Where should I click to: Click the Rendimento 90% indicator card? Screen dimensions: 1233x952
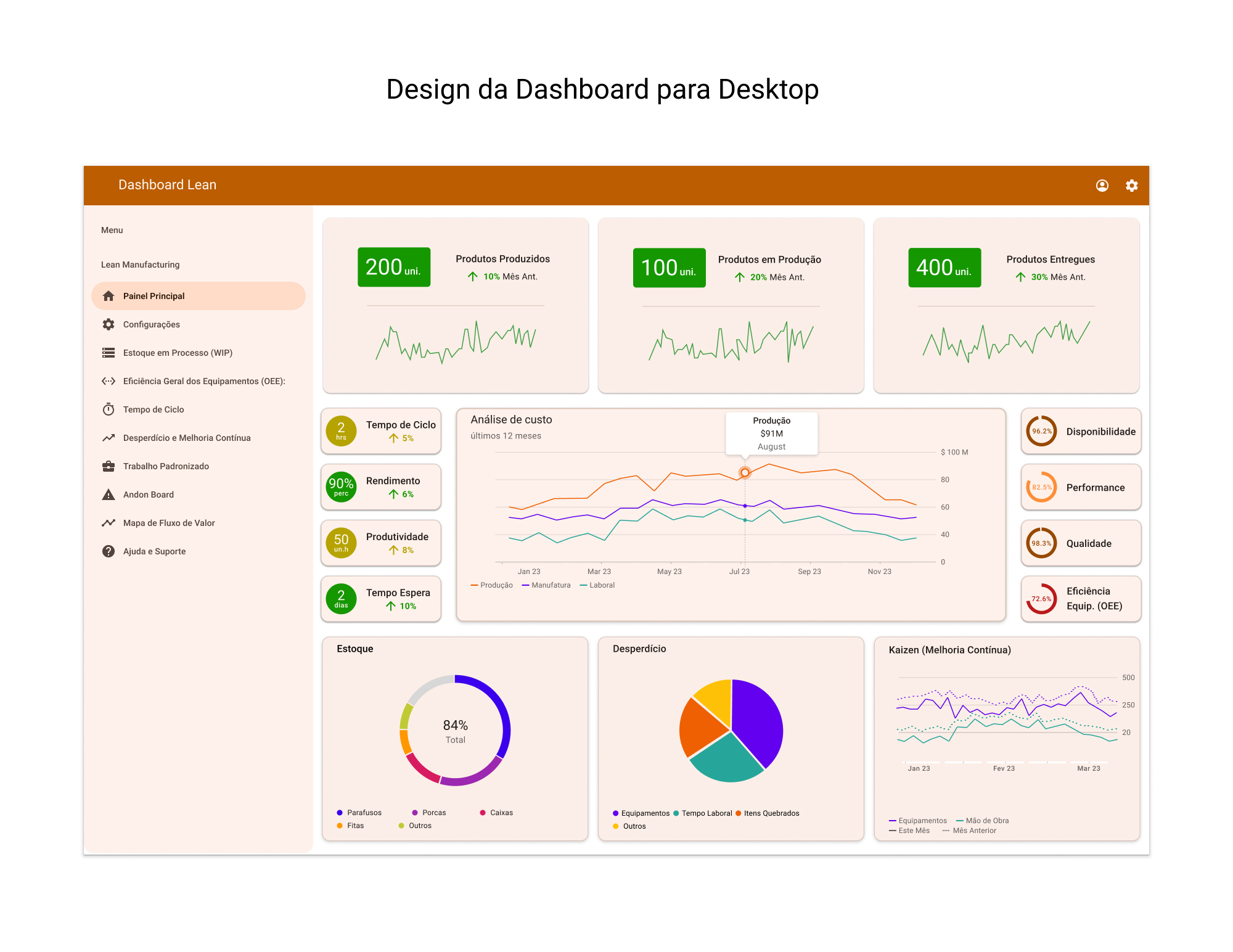381,487
